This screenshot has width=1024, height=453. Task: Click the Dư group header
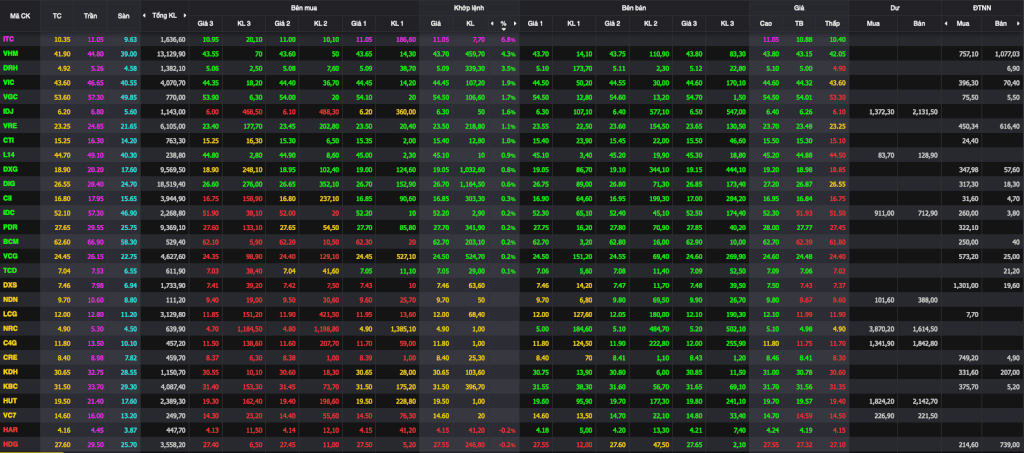(x=894, y=7)
